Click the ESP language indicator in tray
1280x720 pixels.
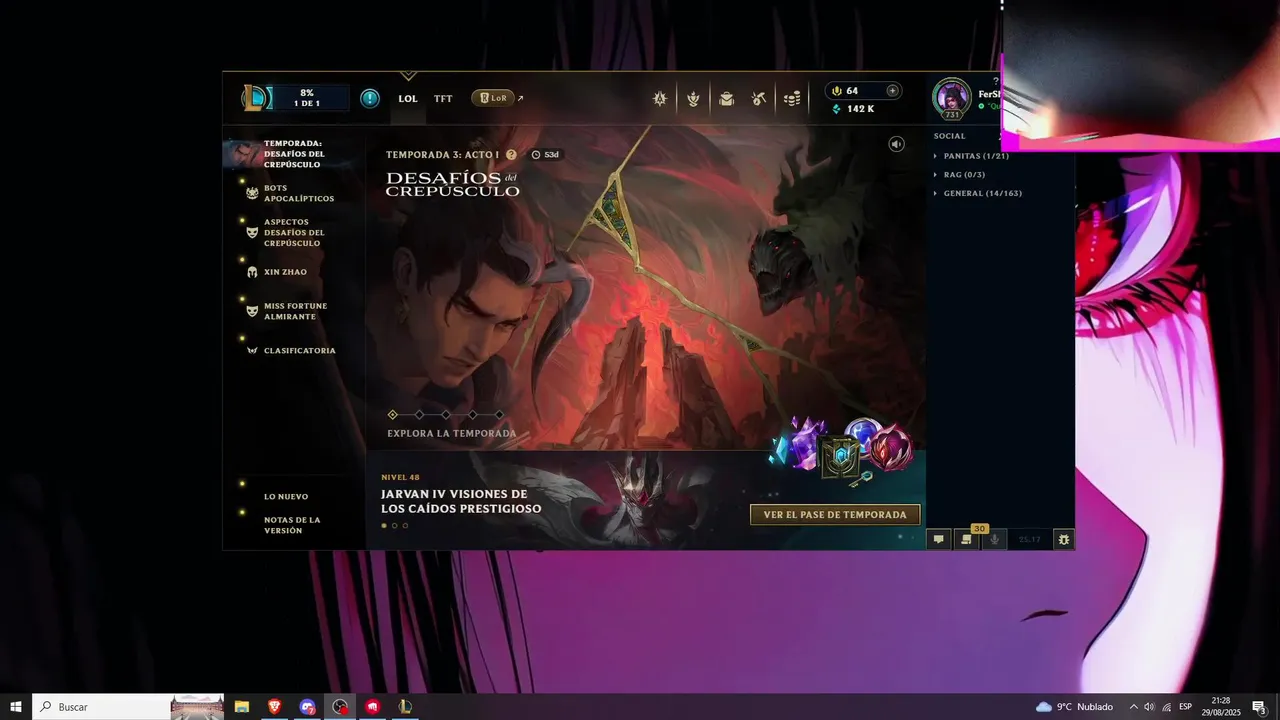coord(1186,707)
